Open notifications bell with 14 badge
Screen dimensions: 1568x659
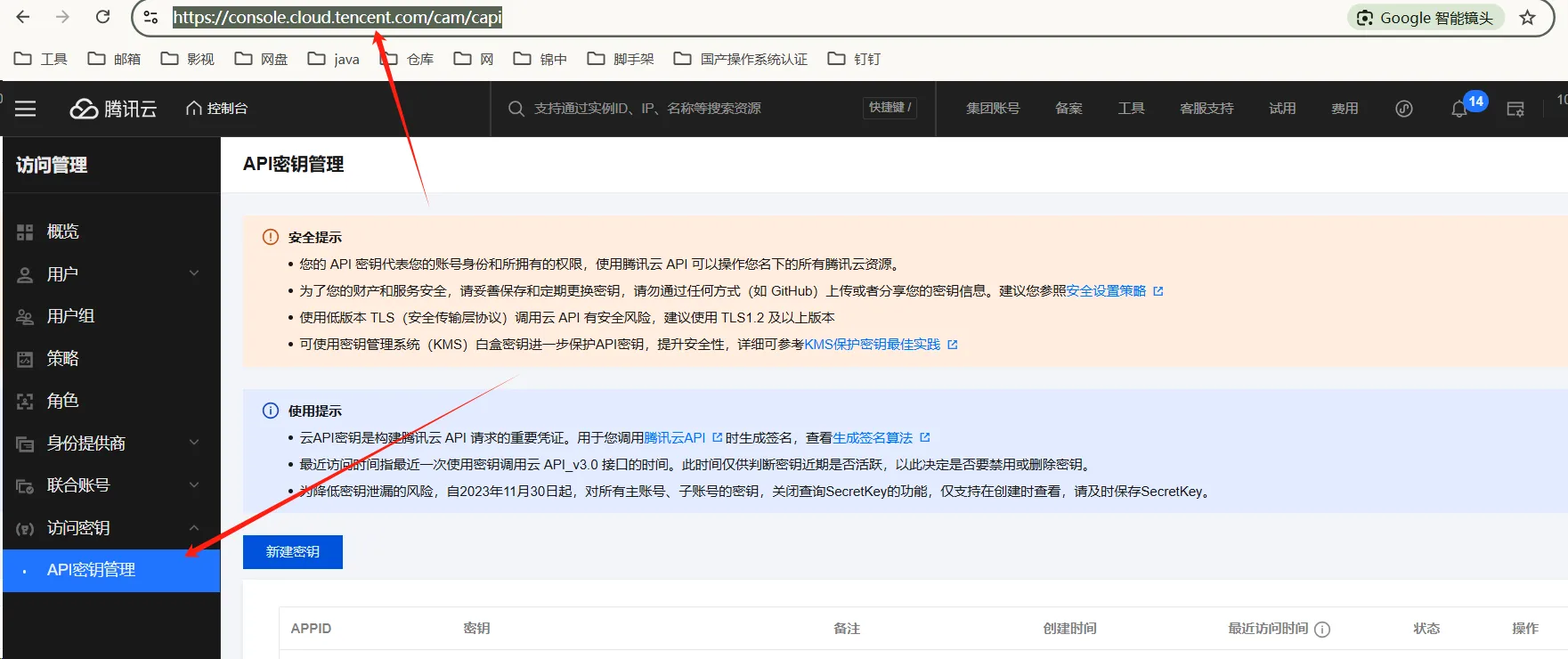[x=1460, y=108]
